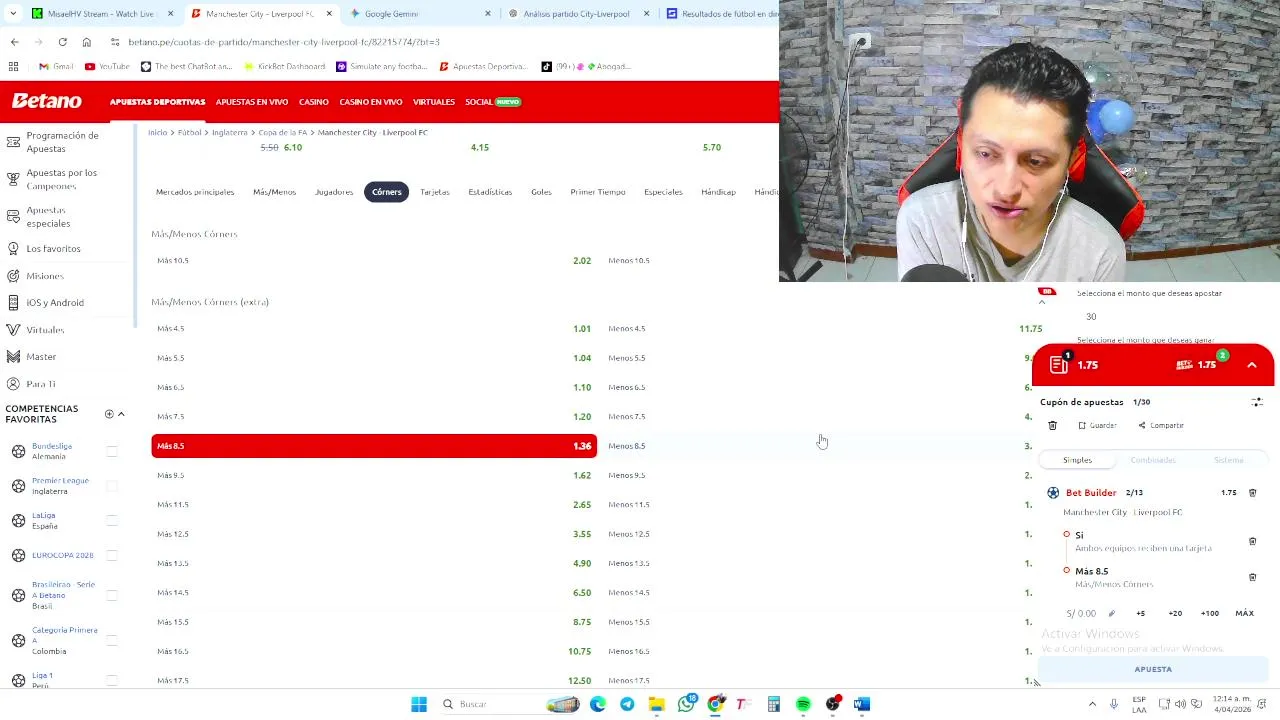The image size is (1280, 720).
Task: Switch to the Córners market tab
Action: 387,192
